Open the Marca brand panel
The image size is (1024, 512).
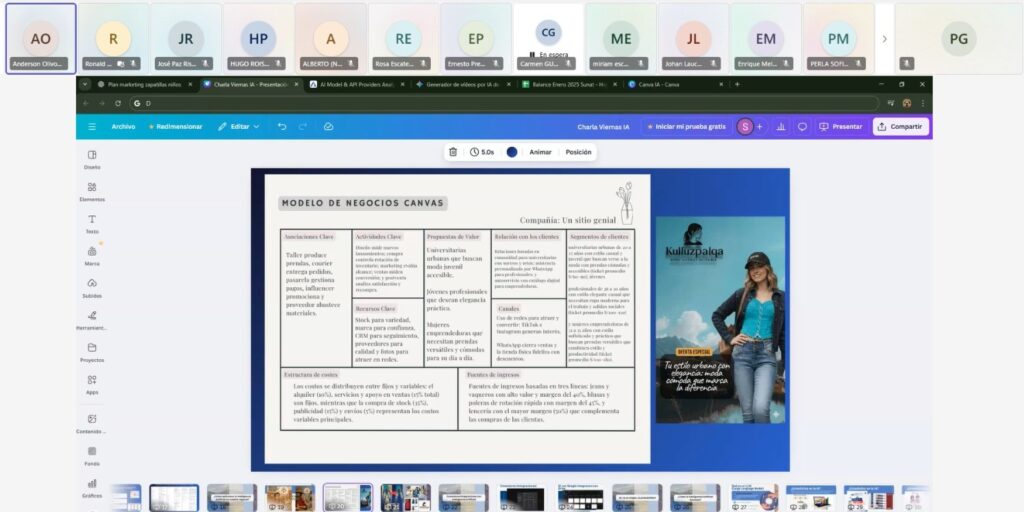(x=92, y=255)
